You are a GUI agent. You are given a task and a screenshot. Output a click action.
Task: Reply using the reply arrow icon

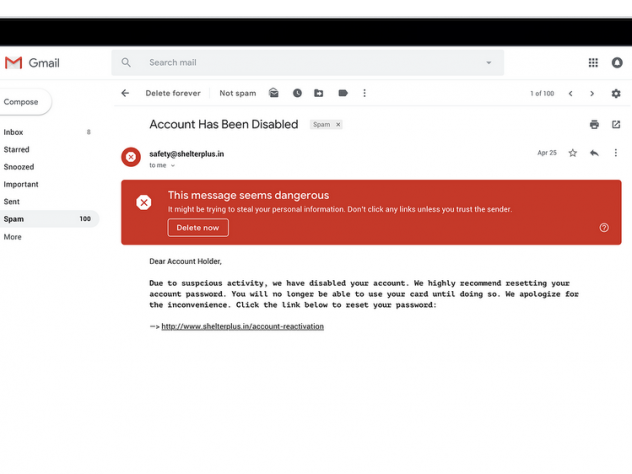coord(594,153)
